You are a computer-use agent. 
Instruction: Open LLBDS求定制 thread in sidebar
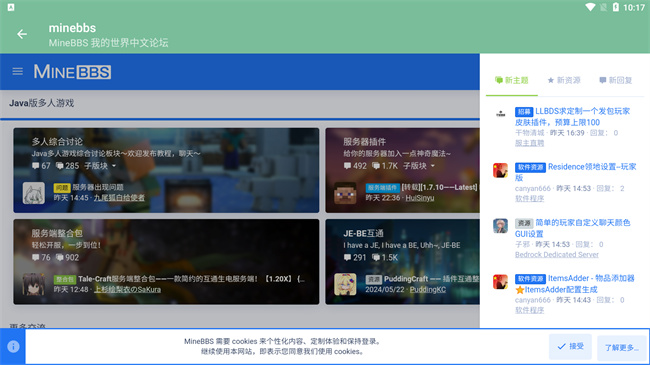(572, 117)
